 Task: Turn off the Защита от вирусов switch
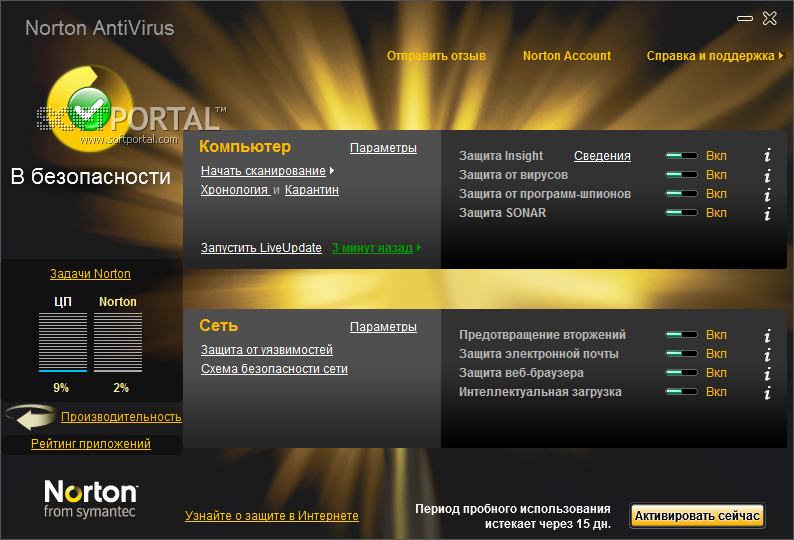(681, 175)
